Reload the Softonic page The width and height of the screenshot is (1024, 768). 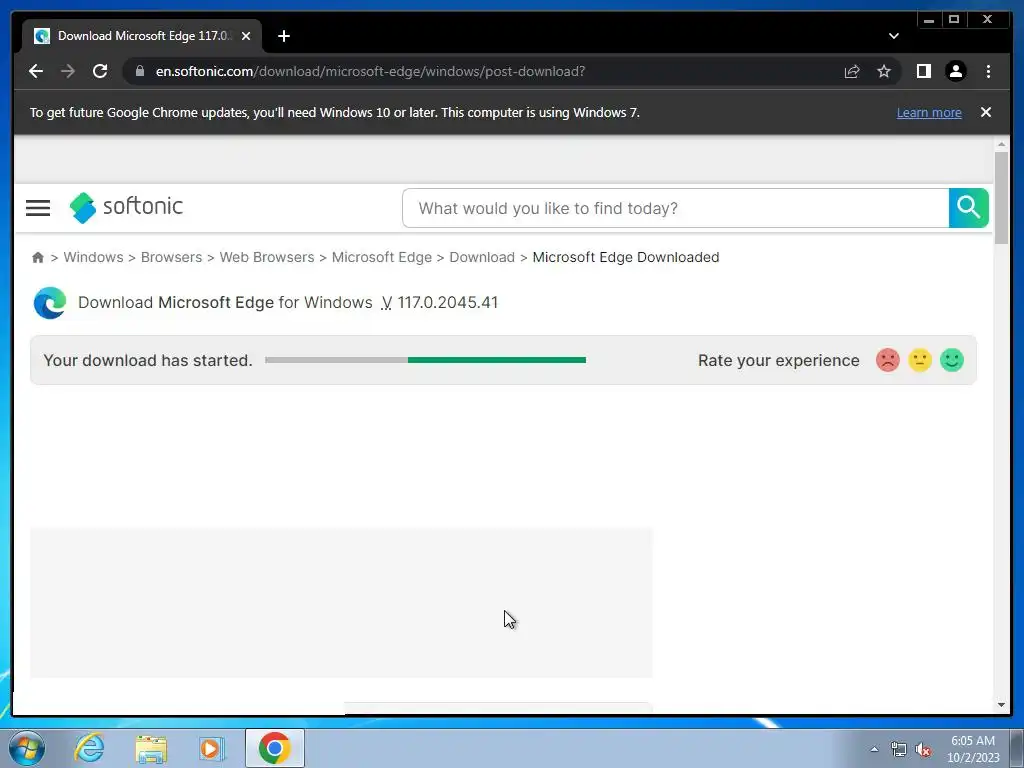(x=100, y=71)
